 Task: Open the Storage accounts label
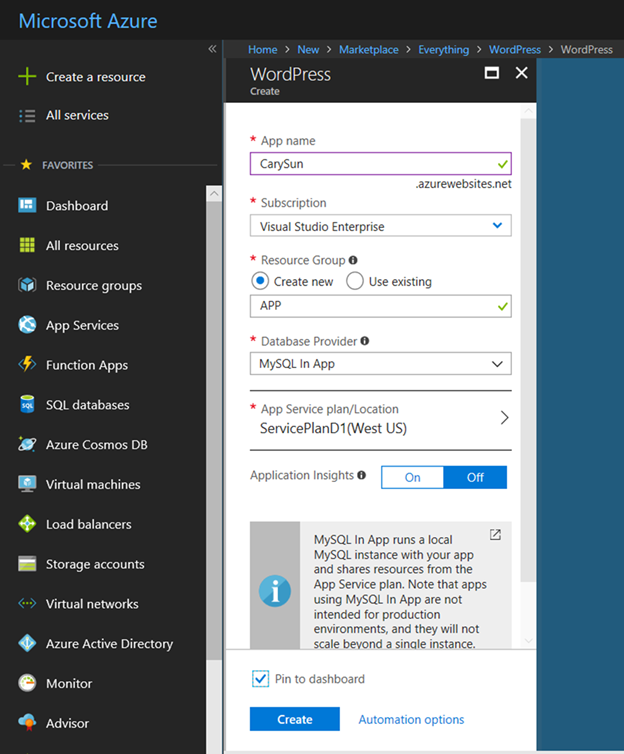coord(95,564)
